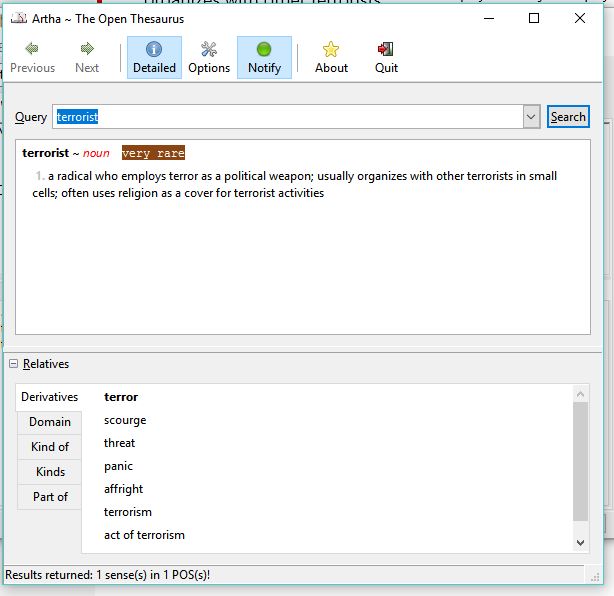Open the Query history dropdown arrow
Image resolution: width=614 pixels, height=596 pixels.
point(531,117)
